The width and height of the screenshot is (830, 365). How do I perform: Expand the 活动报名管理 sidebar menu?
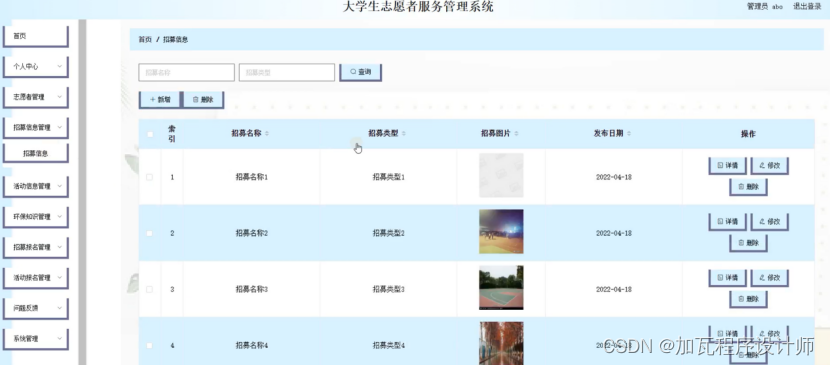[x=35, y=278]
